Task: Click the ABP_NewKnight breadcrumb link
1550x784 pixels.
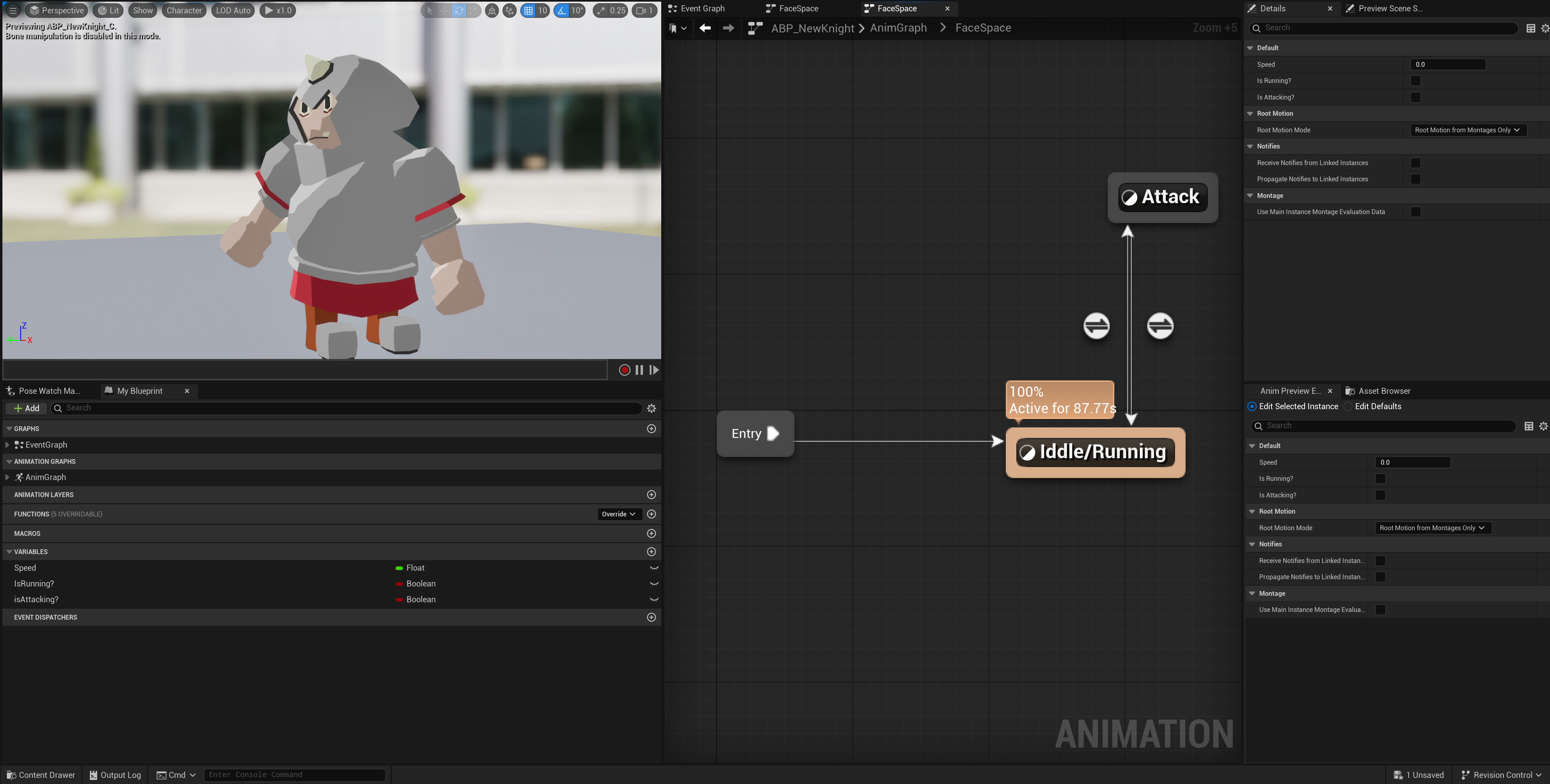Action: [812, 28]
